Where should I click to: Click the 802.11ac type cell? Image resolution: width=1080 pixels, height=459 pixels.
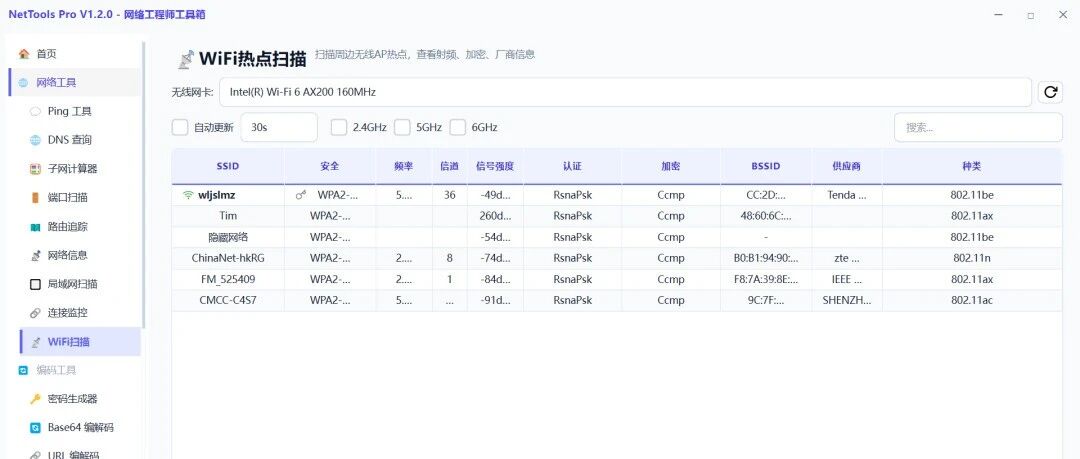pyautogui.click(x=972, y=300)
